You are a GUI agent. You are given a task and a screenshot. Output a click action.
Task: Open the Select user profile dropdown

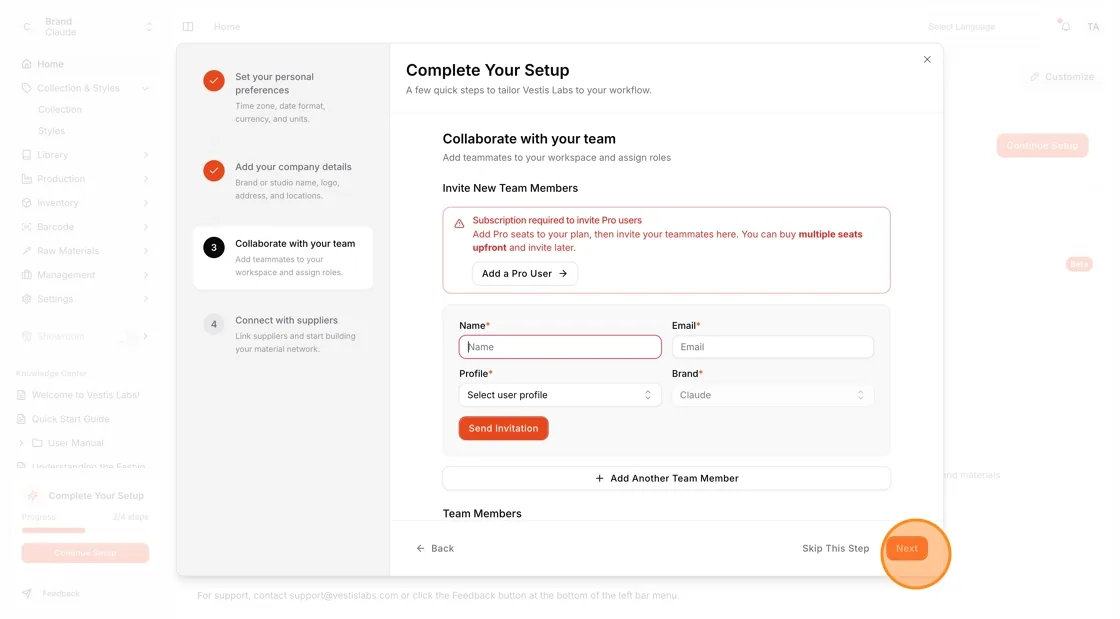click(x=559, y=395)
